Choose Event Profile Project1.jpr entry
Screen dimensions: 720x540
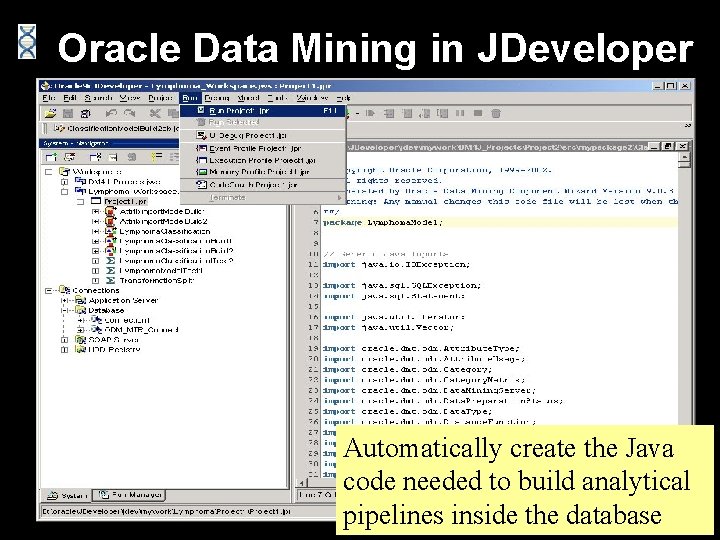[x=263, y=148]
